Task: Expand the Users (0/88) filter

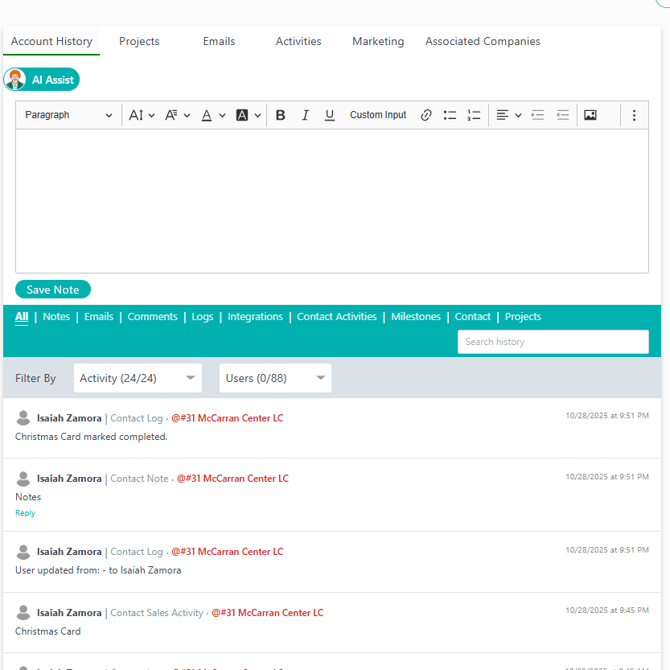Action: point(275,378)
